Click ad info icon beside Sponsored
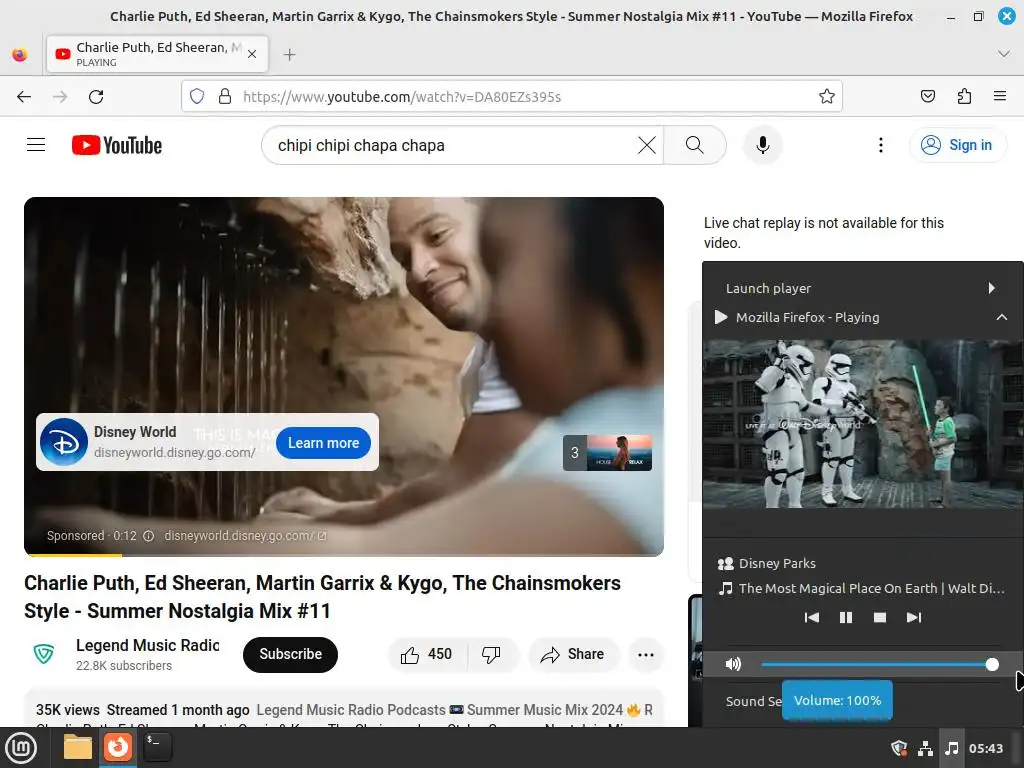The image size is (1024, 768). pos(148,536)
